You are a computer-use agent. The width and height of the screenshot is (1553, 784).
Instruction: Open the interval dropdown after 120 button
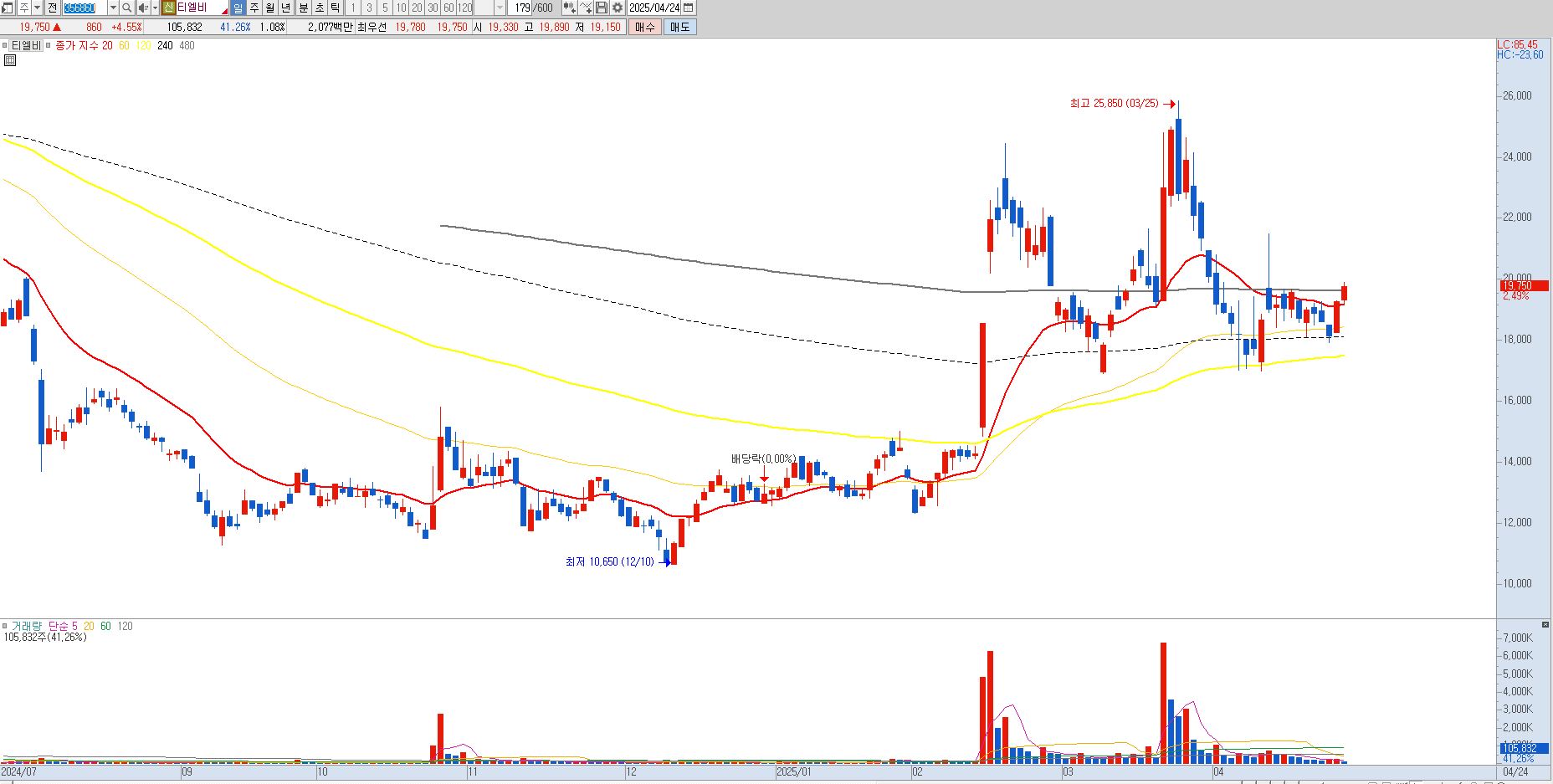pos(500,8)
